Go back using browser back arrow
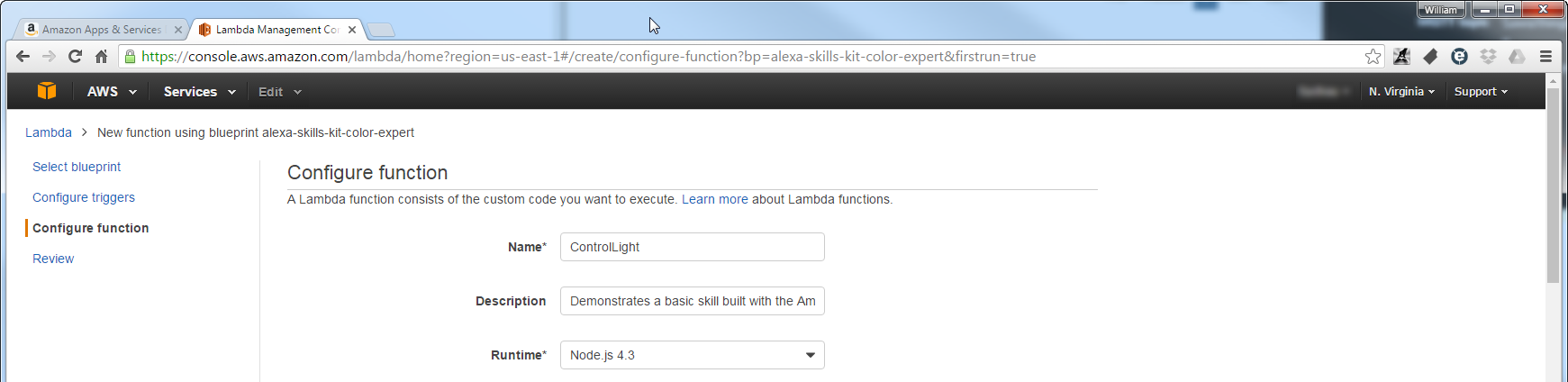 [x=23, y=56]
